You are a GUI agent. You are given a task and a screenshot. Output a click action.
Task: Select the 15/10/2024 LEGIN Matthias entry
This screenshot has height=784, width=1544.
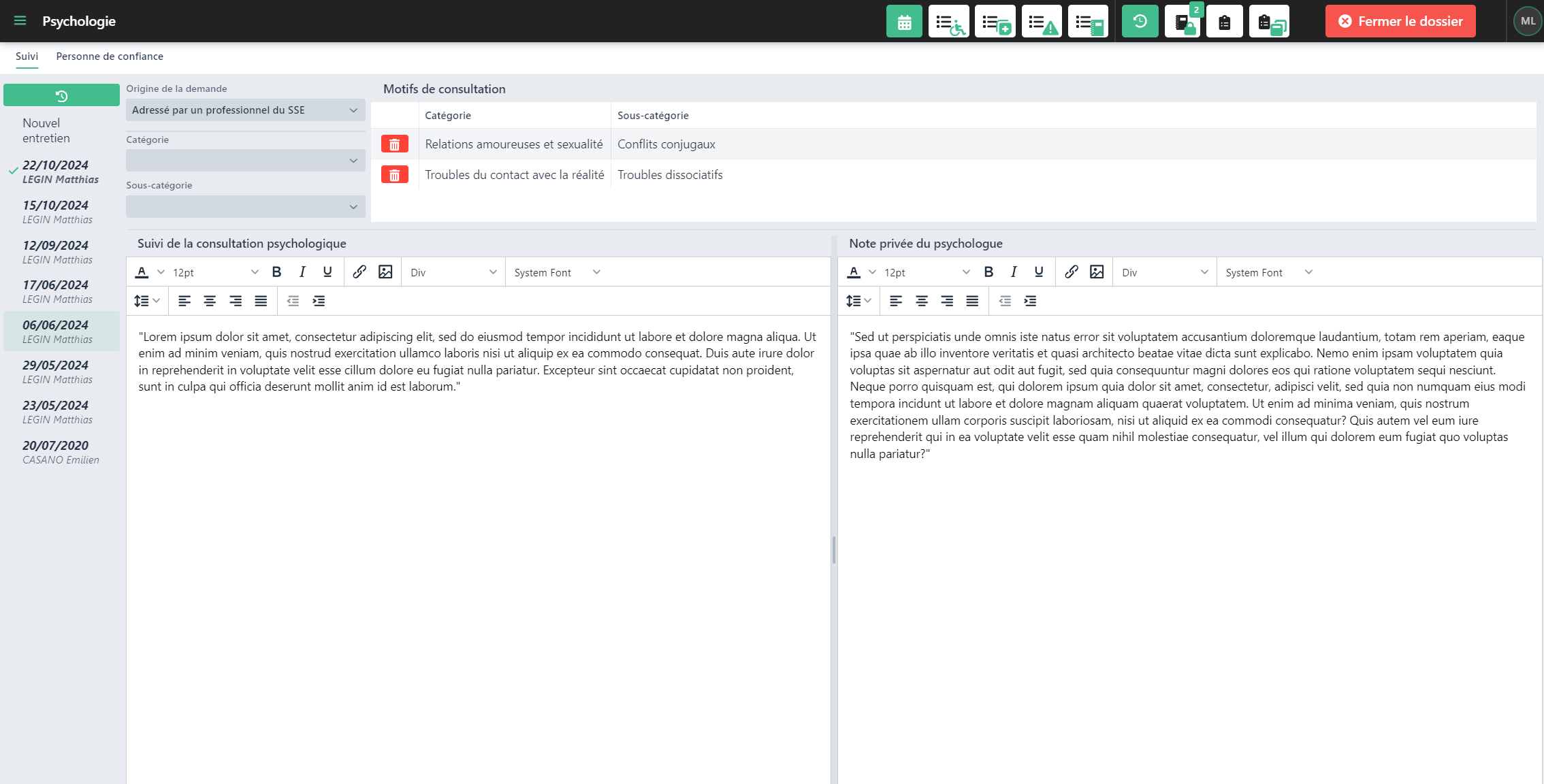(57, 212)
